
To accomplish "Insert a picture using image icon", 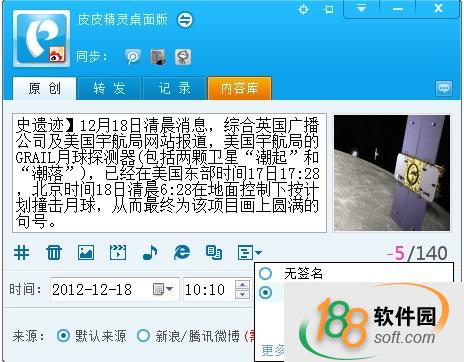I will tap(86, 252).
